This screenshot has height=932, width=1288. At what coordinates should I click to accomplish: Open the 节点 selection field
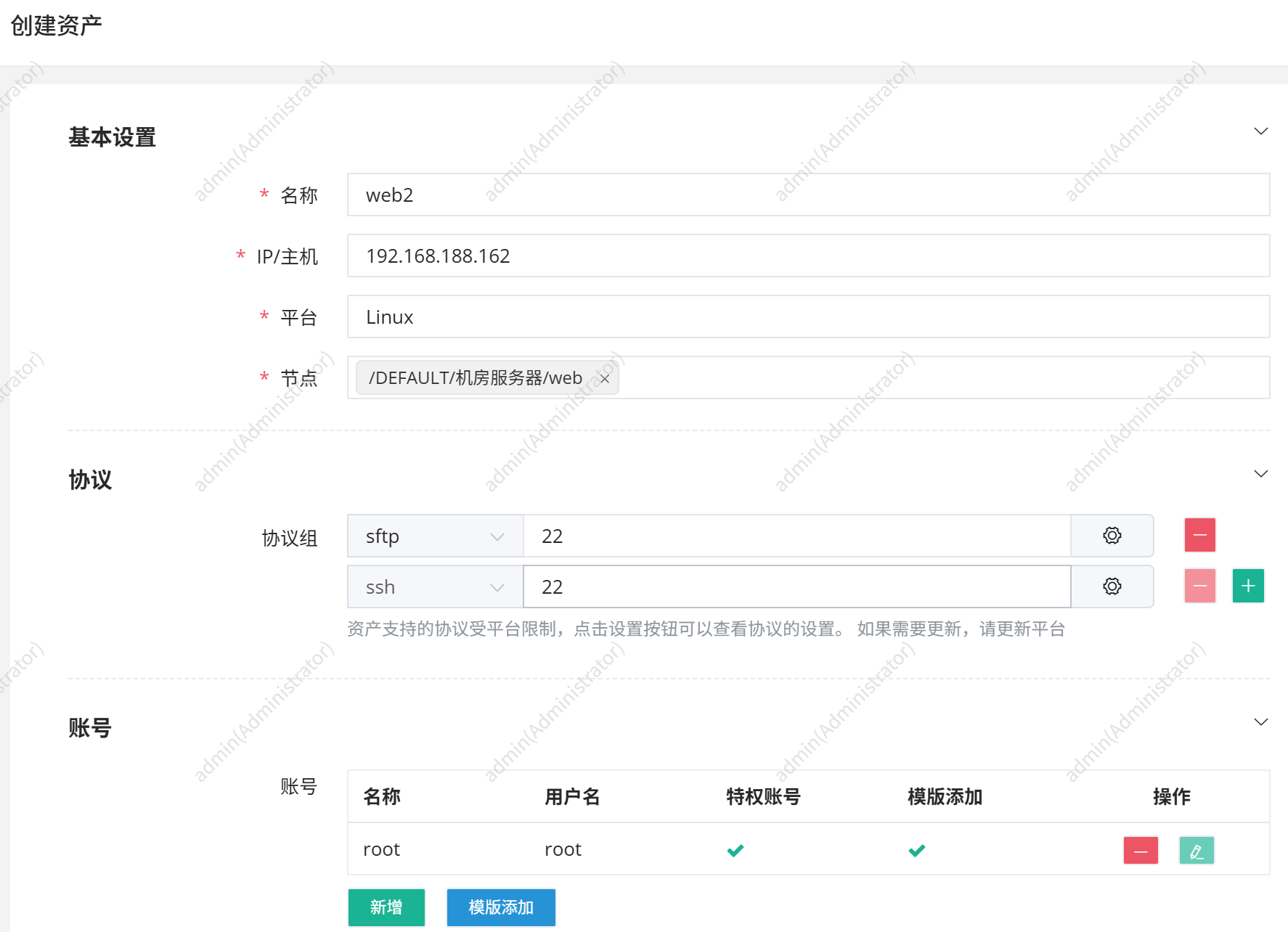coord(808,377)
